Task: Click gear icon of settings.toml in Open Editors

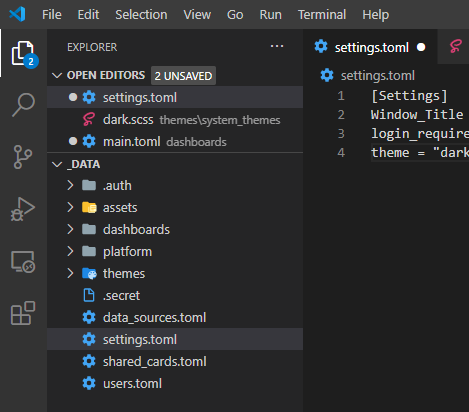Action: pos(89,97)
